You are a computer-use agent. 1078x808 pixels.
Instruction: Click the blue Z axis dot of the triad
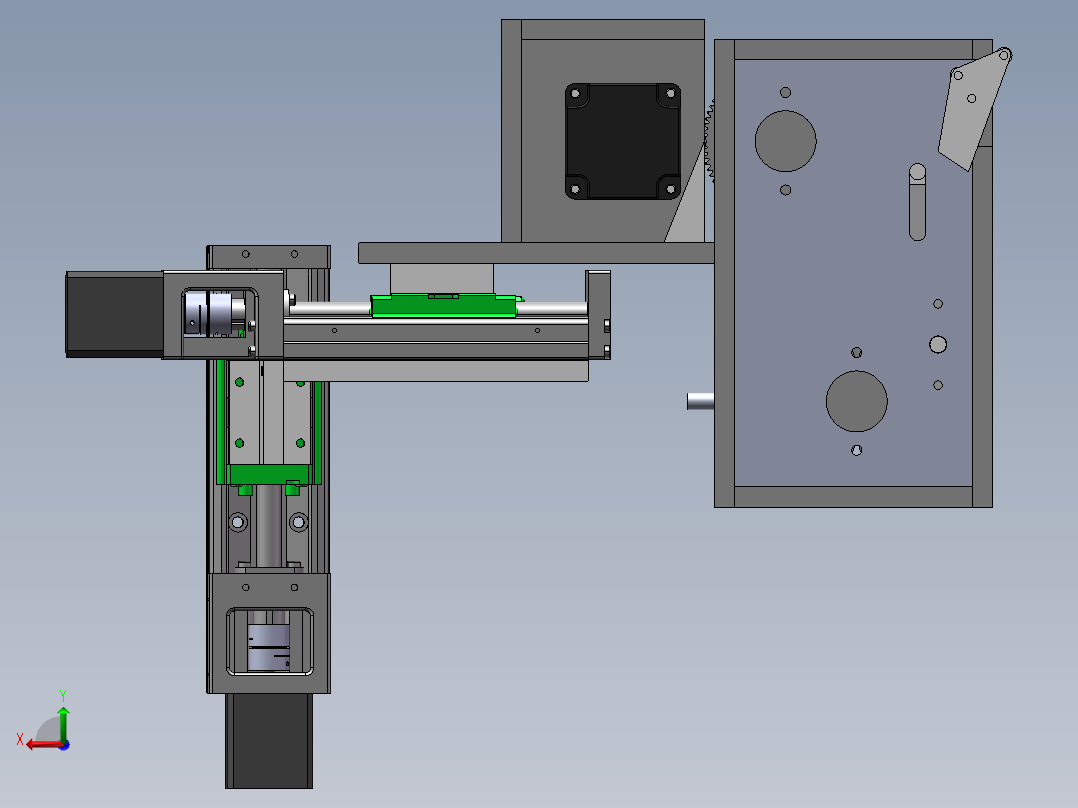coord(64,745)
